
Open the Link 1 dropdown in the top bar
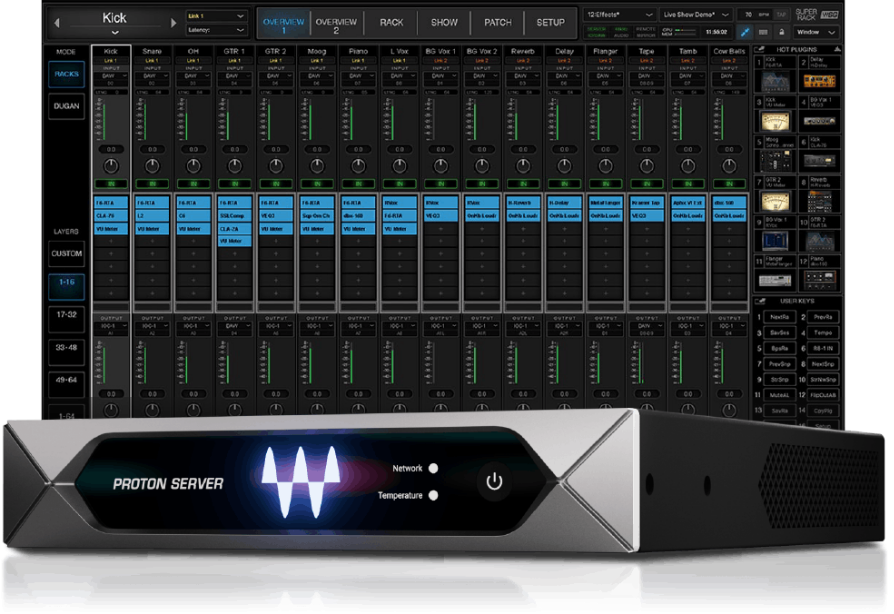pos(216,16)
